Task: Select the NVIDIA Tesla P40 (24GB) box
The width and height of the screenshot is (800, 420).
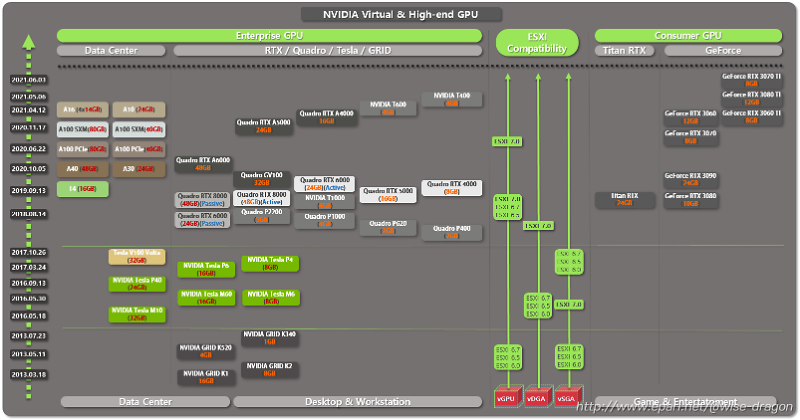Action: [137, 284]
